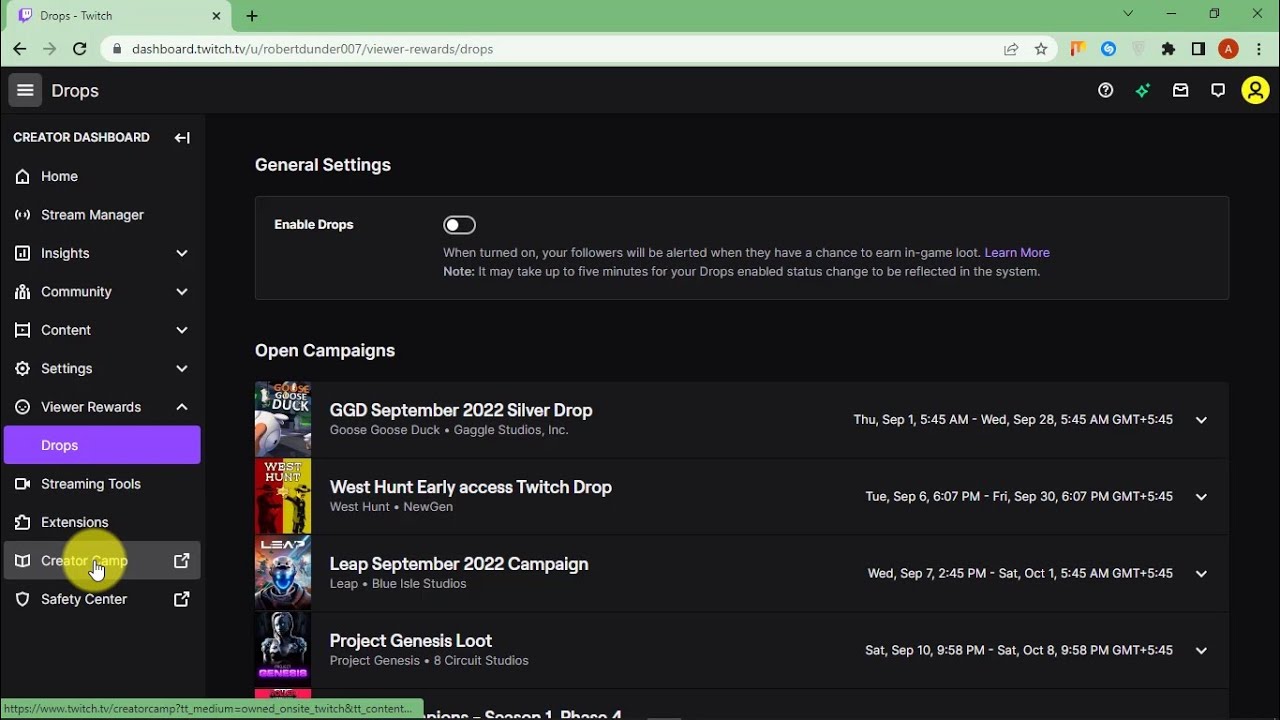Open the browser Extensions puzzle icon
Image resolution: width=1280 pixels, height=720 pixels.
tap(1168, 49)
